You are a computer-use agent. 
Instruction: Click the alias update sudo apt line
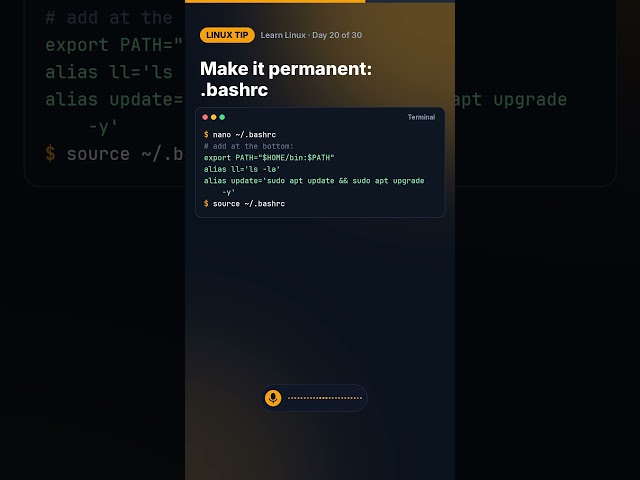(314, 186)
